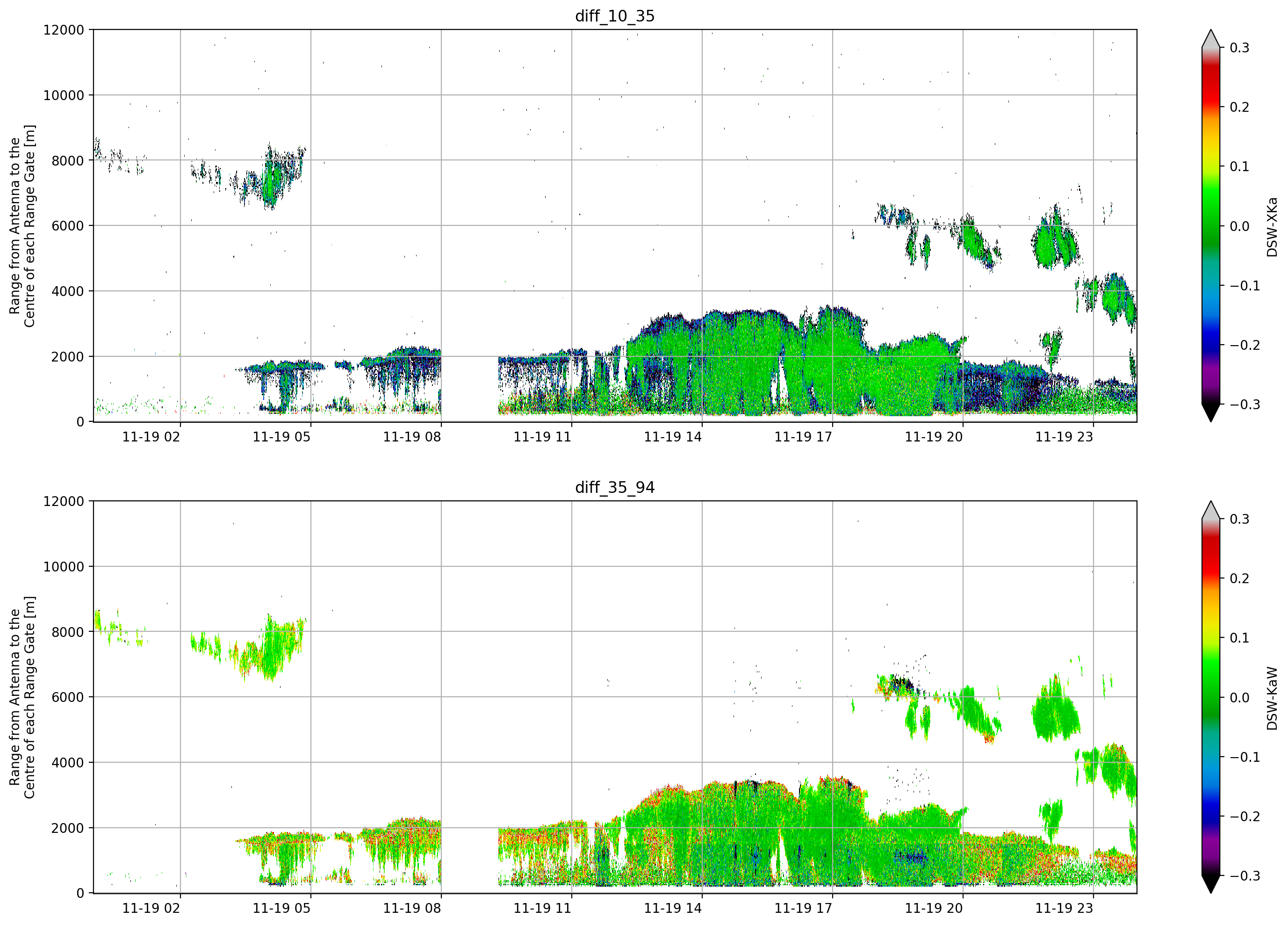Click the diff_10_35 plot title

[x=614, y=16]
